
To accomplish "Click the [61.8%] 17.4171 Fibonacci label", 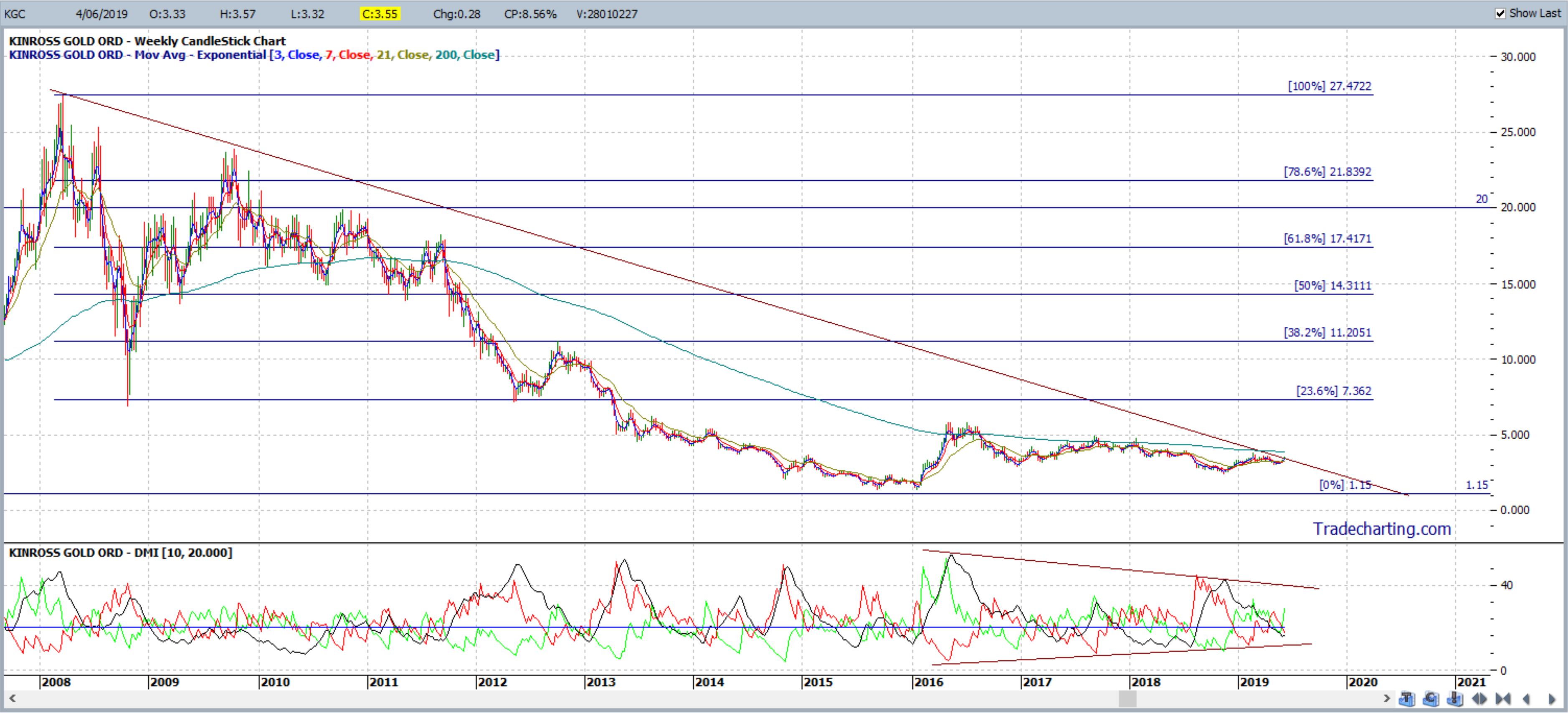I will point(1327,238).
